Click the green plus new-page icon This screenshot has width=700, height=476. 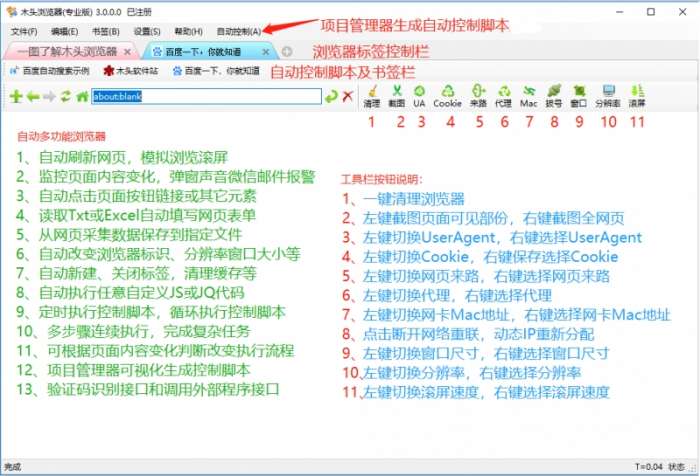(16, 96)
